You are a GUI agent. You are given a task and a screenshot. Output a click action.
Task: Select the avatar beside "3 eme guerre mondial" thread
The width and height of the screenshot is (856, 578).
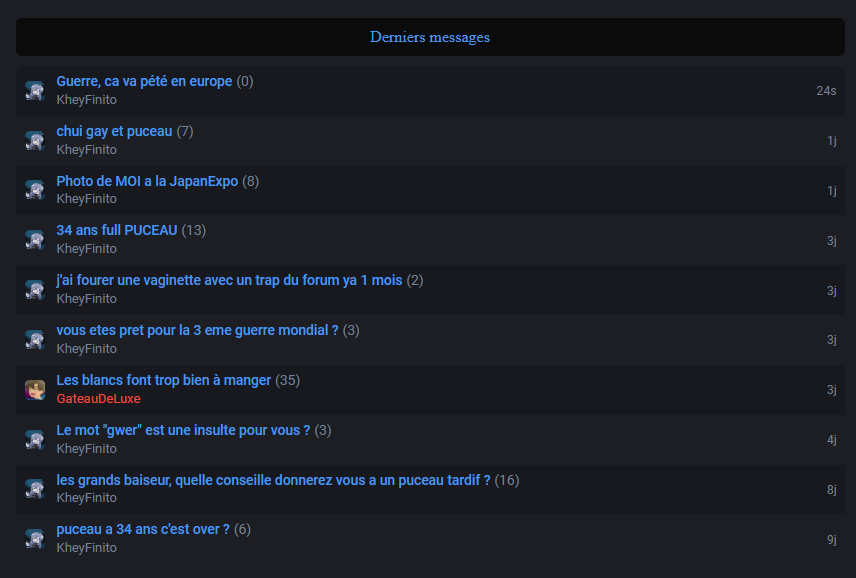35,340
